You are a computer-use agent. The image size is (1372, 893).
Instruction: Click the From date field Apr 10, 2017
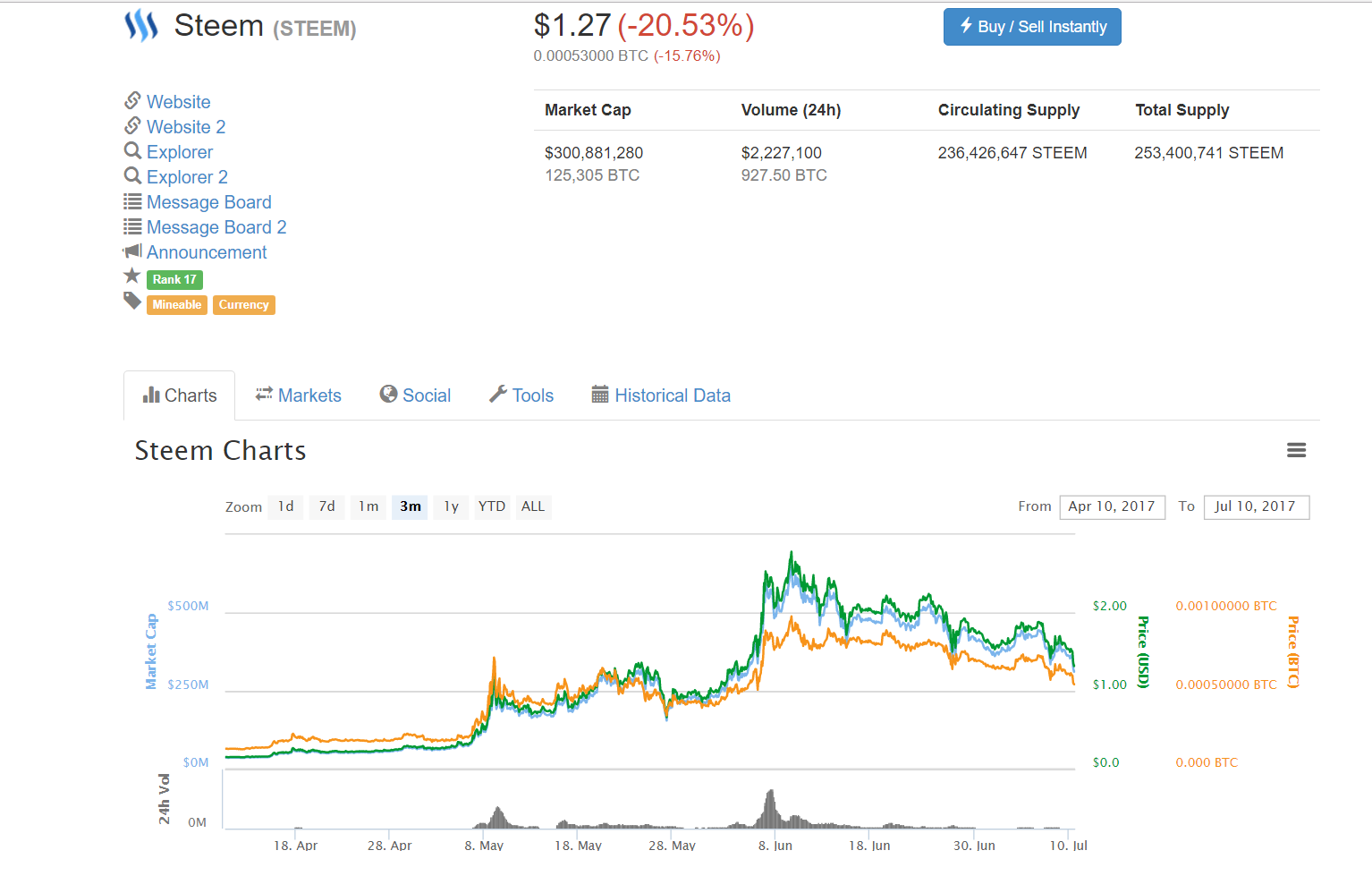1112,507
